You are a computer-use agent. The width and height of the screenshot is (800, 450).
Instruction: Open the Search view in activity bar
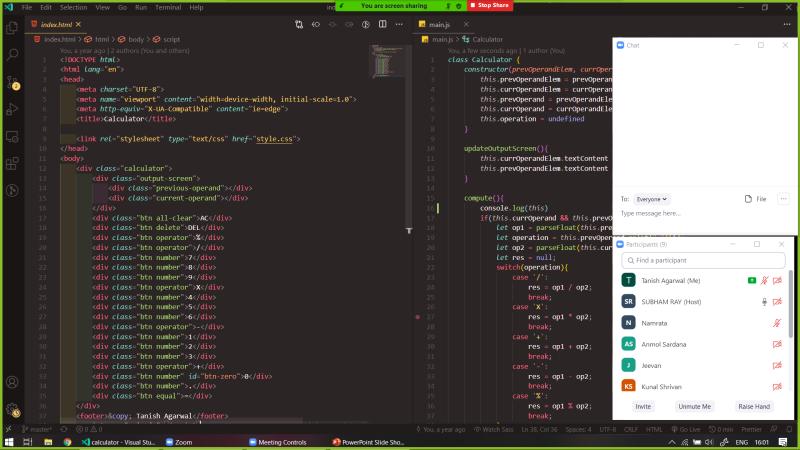pos(12,54)
